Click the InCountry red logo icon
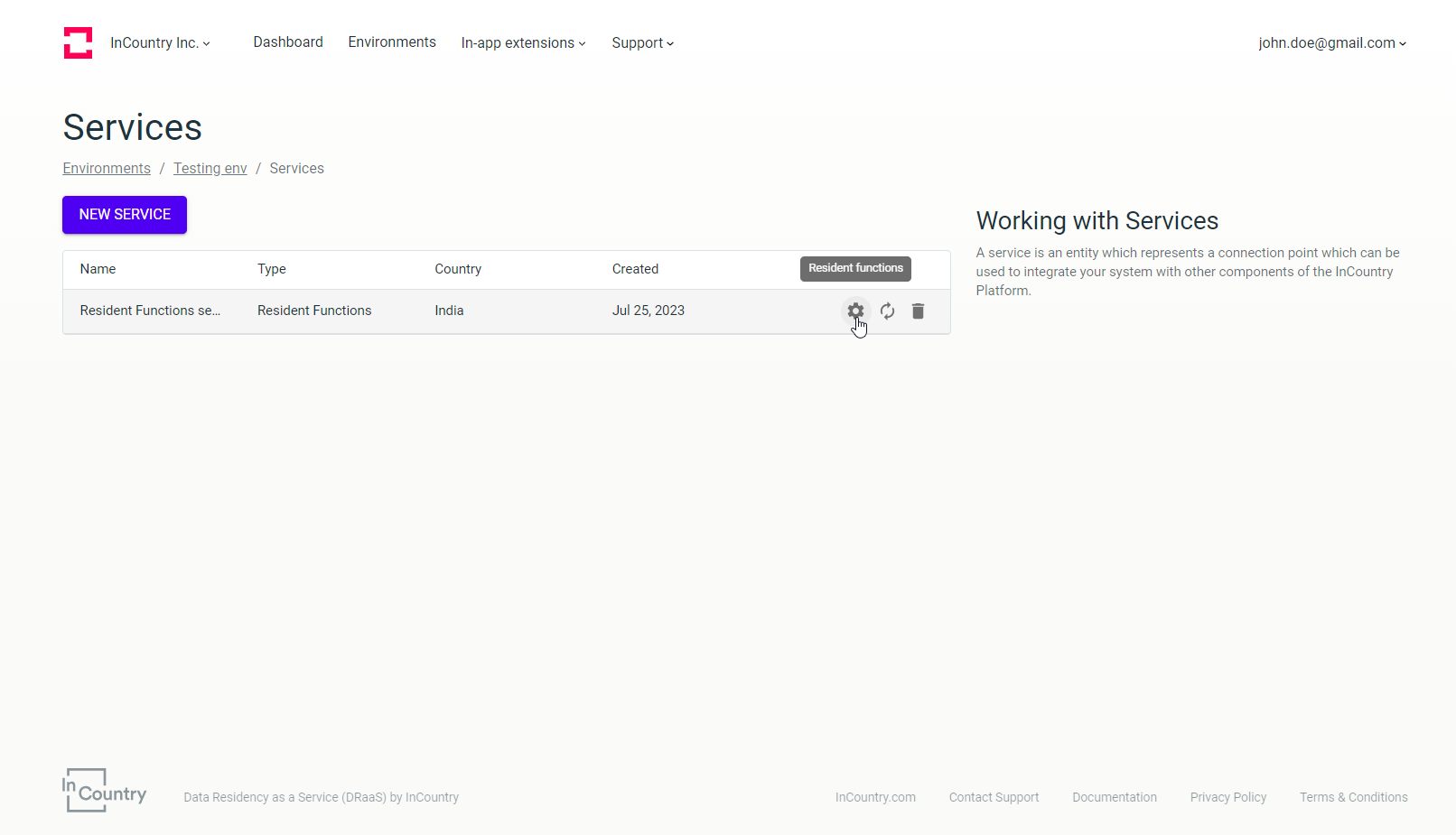The width and height of the screenshot is (1456, 835). (78, 42)
